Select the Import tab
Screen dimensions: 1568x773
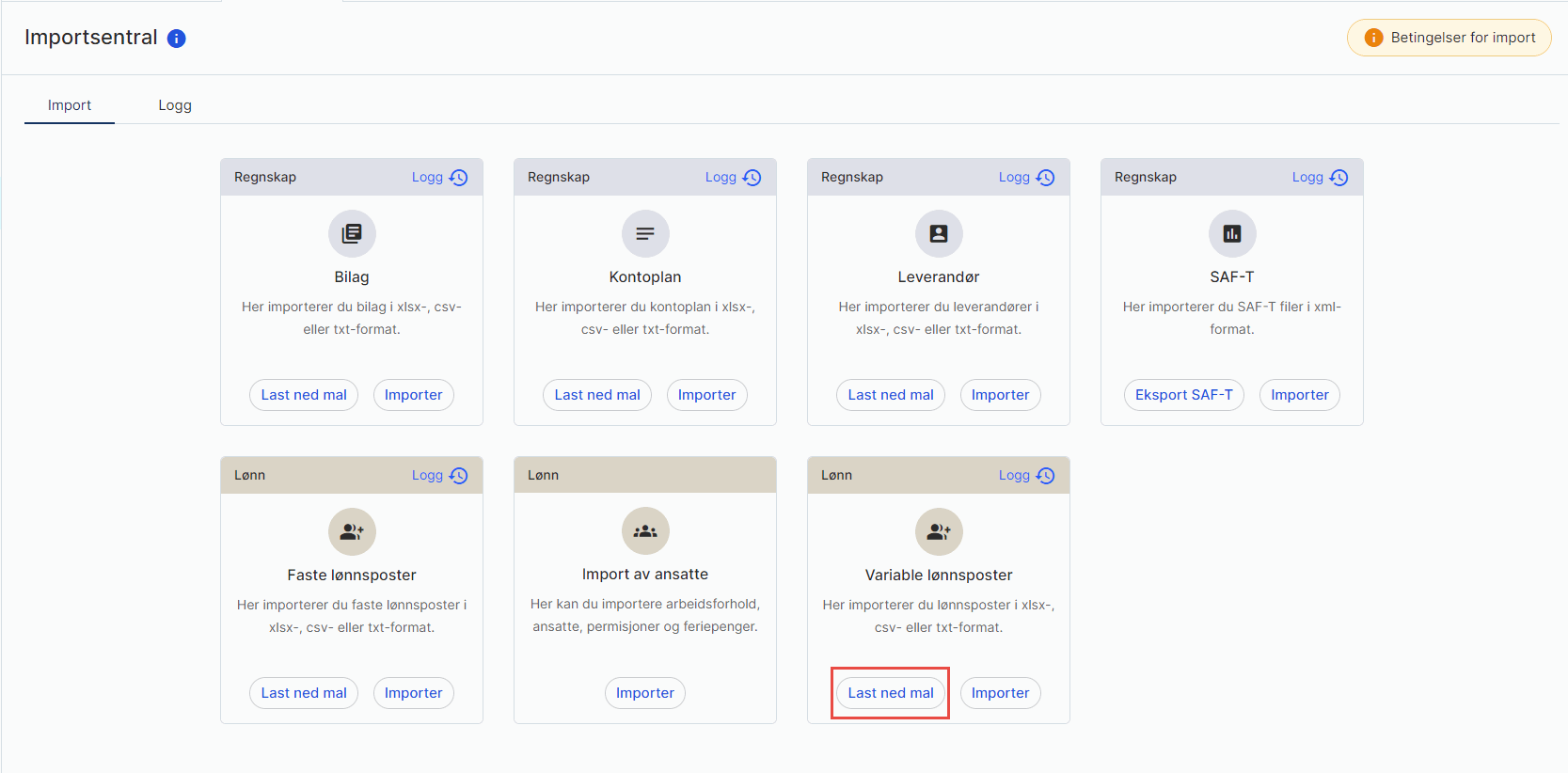click(x=70, y=105)
